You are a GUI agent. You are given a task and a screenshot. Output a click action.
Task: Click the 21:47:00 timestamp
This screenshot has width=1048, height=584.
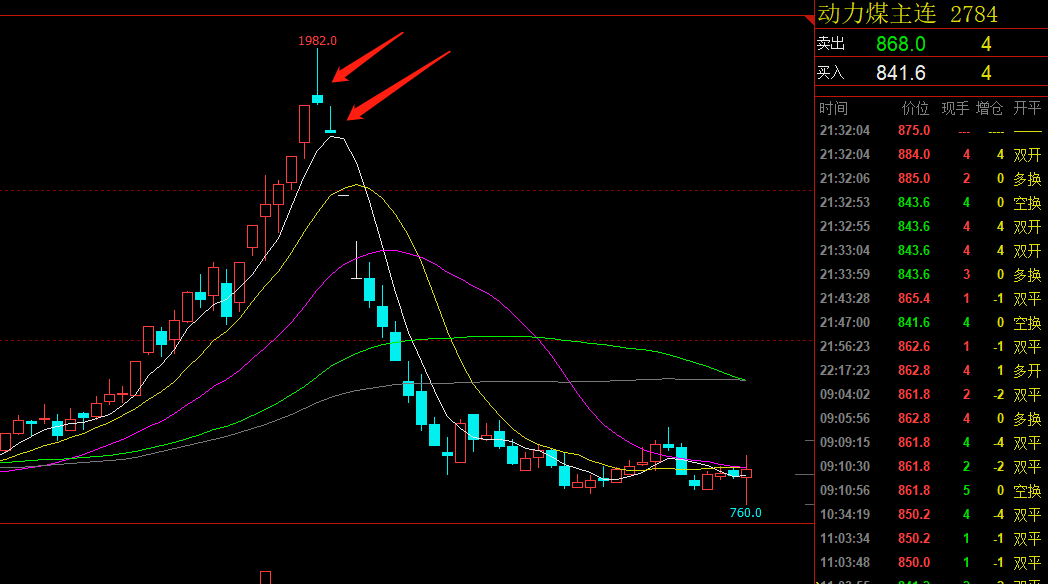pyautogui.click(x=845, y=323)
